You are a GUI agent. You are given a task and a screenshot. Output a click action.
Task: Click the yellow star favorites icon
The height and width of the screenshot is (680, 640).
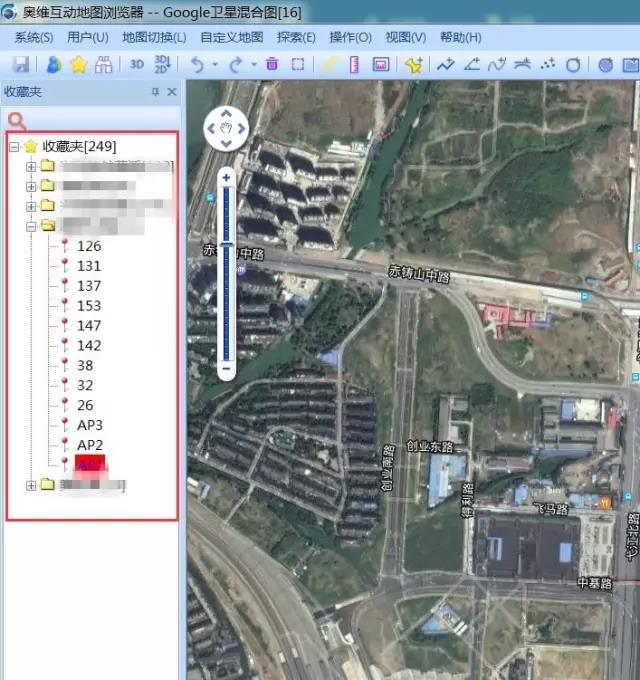[x=78, y=65]
